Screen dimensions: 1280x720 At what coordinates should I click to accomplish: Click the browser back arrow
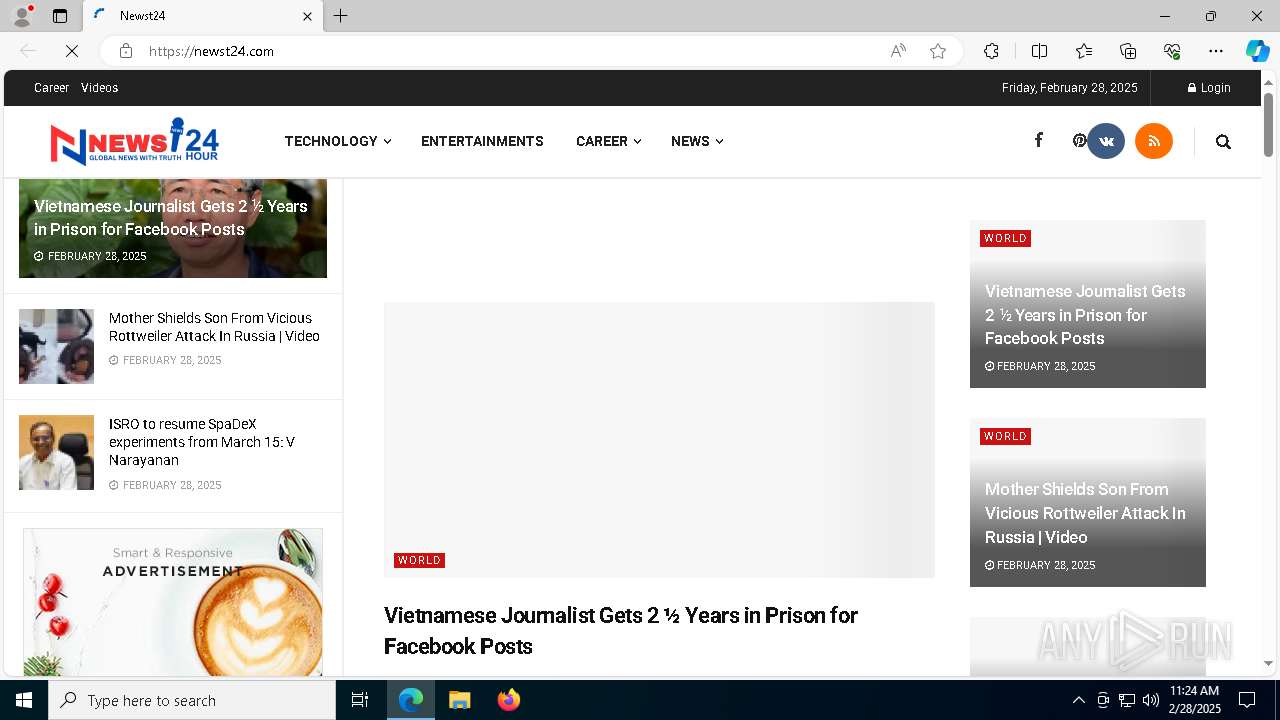pos(28,51)
